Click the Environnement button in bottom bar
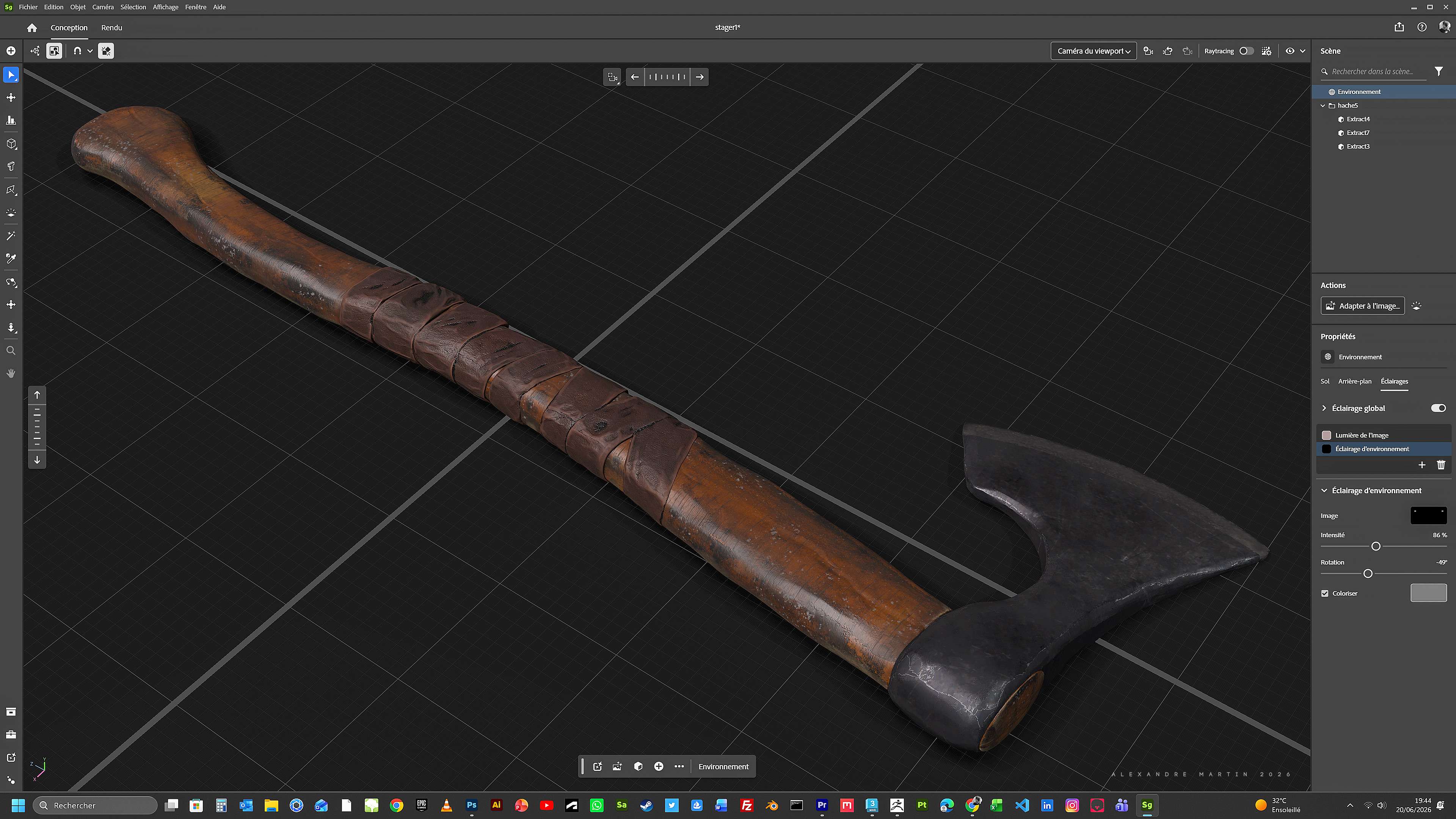 click(723, 766)
